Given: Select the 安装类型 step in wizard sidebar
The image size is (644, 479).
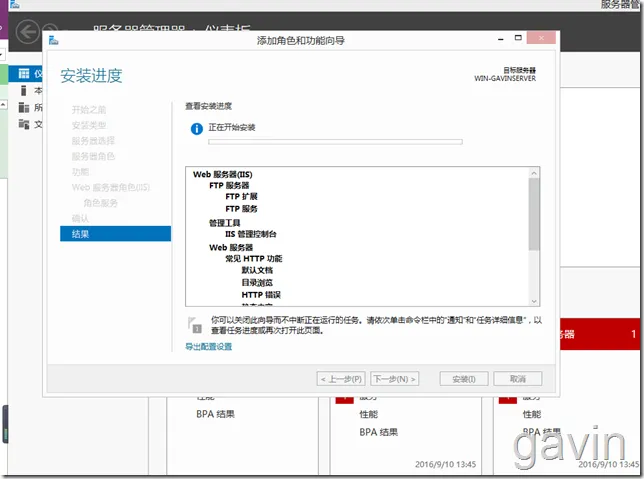Looking at the screenshot, I should point(89,125).
